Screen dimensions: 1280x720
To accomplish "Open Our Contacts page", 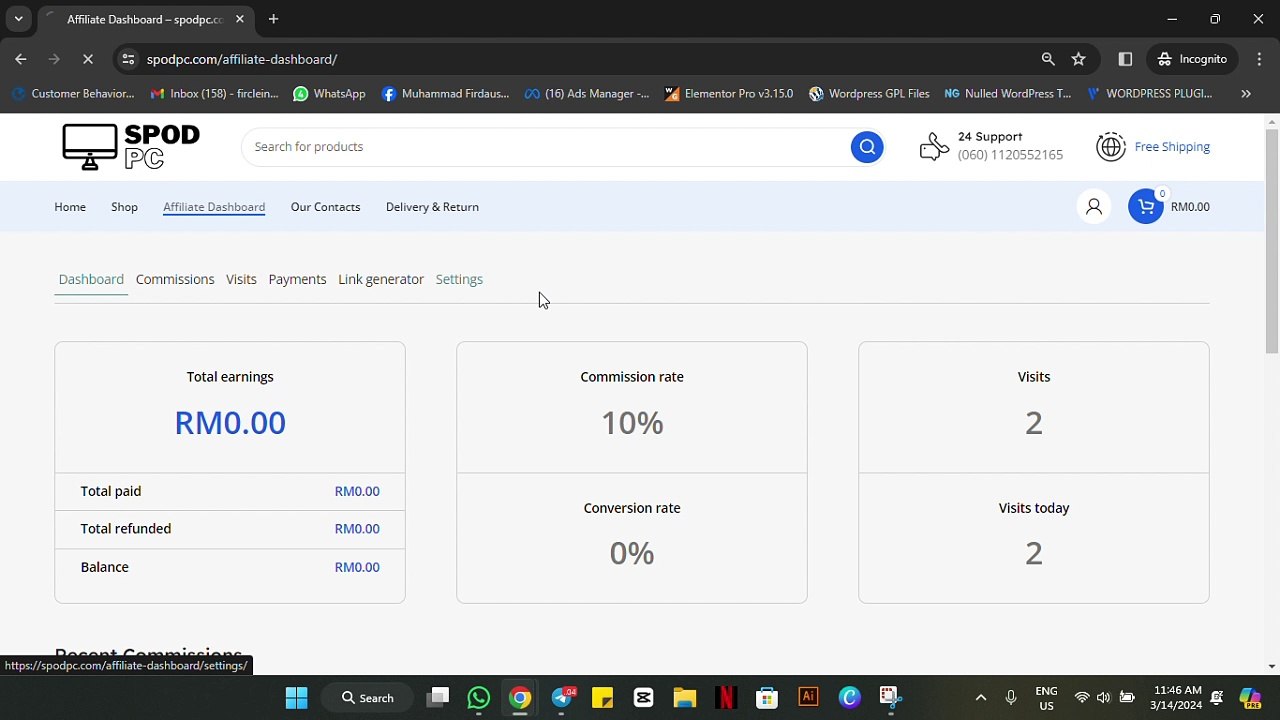I will click(325, 207).
